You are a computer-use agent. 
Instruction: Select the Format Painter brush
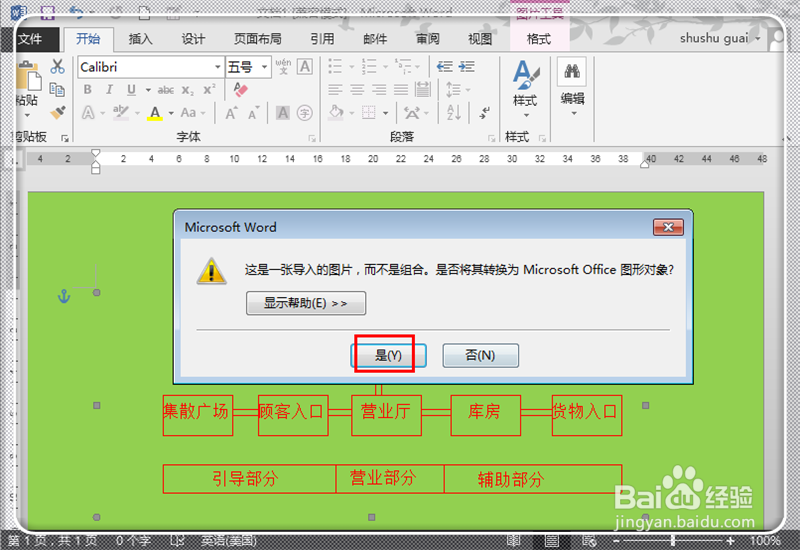coord(58,112)
